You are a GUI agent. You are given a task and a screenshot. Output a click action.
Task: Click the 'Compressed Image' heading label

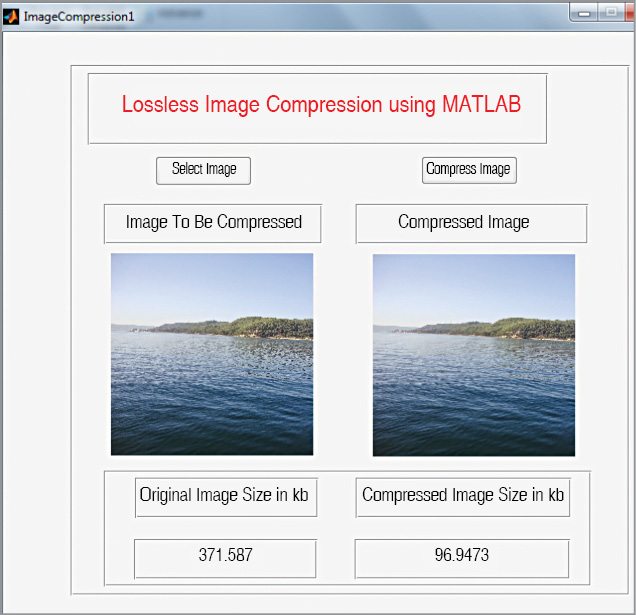[471, 223]
